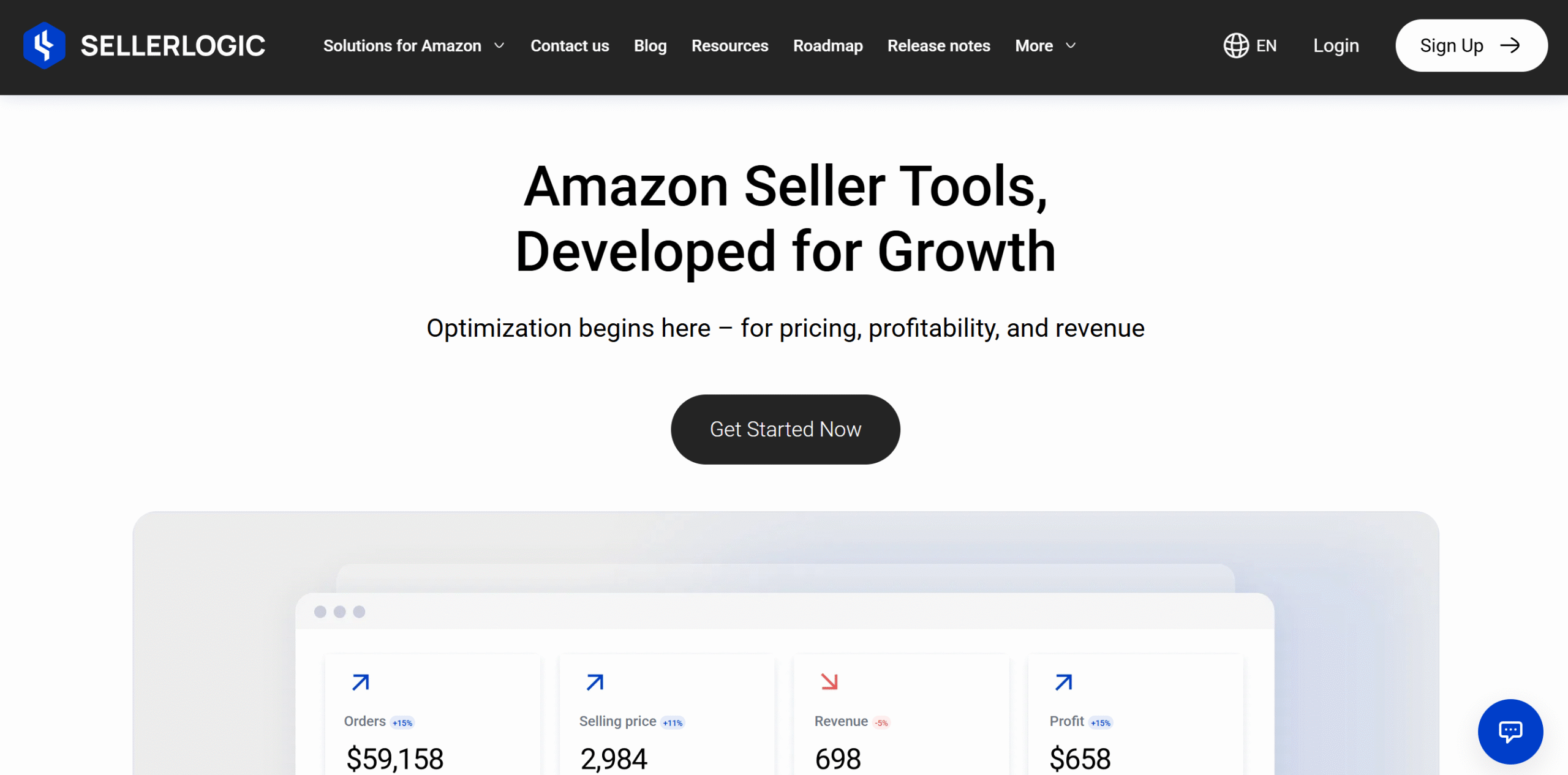Open the live chat bubble icon

1510,731
